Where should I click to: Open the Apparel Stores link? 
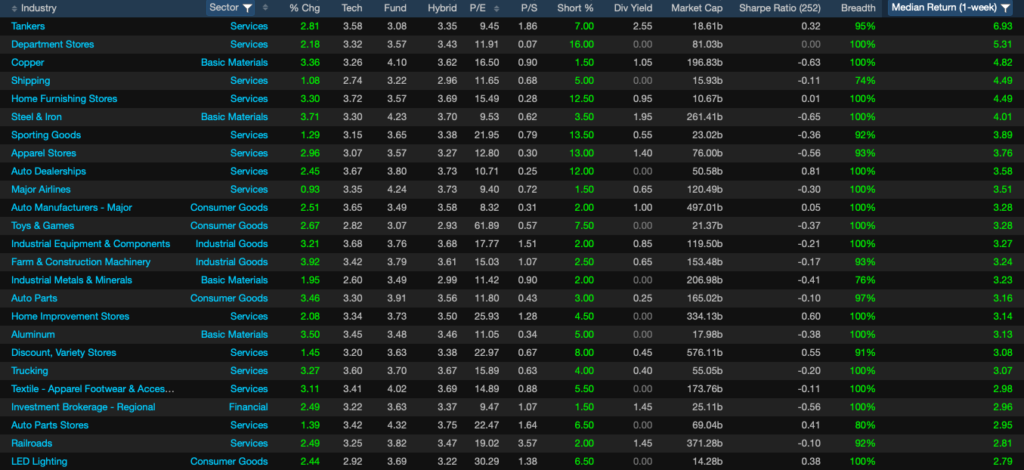(x=44, y=153)
